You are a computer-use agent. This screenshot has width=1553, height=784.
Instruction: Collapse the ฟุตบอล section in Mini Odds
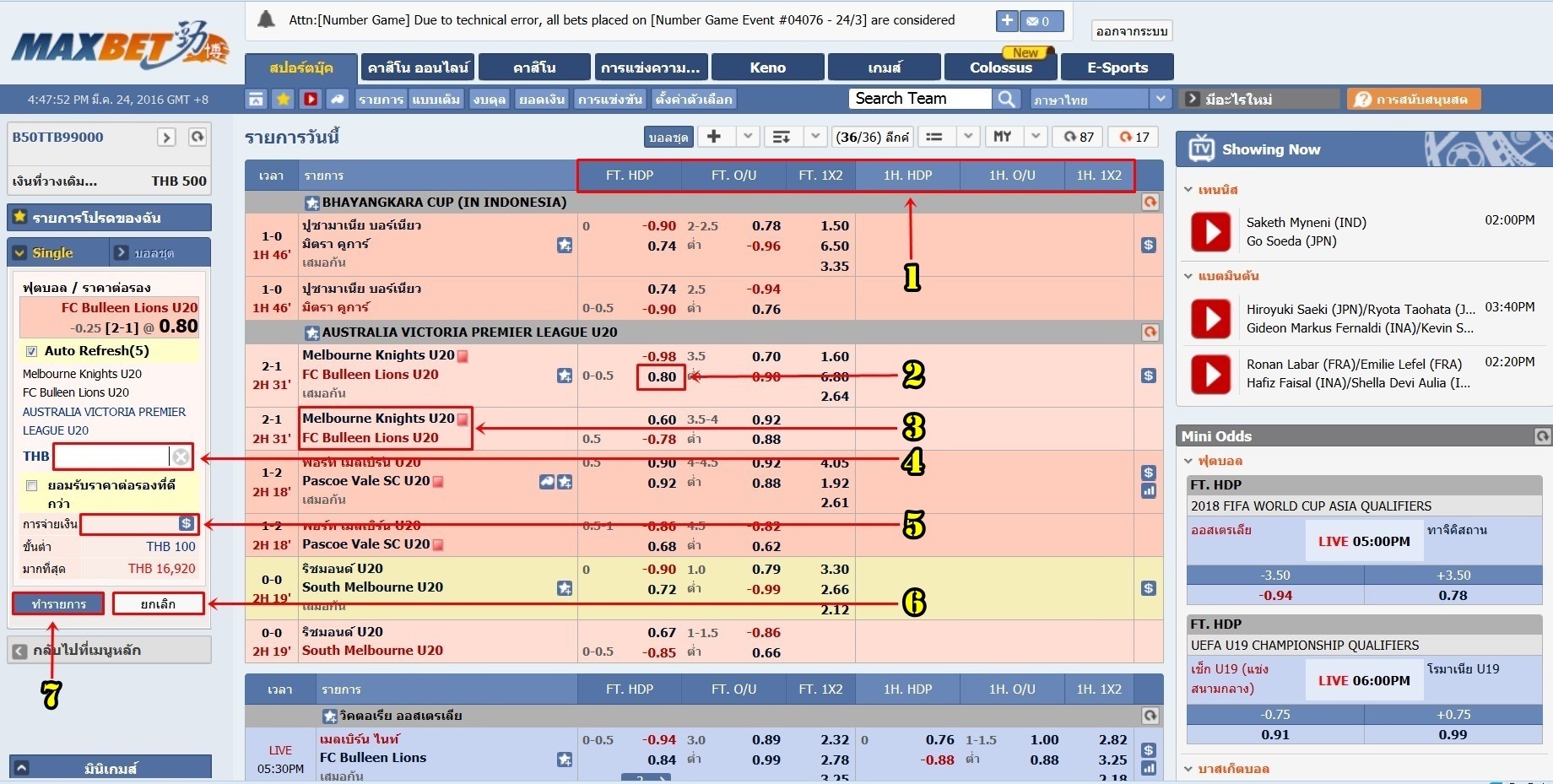(x=1188, y=461)
